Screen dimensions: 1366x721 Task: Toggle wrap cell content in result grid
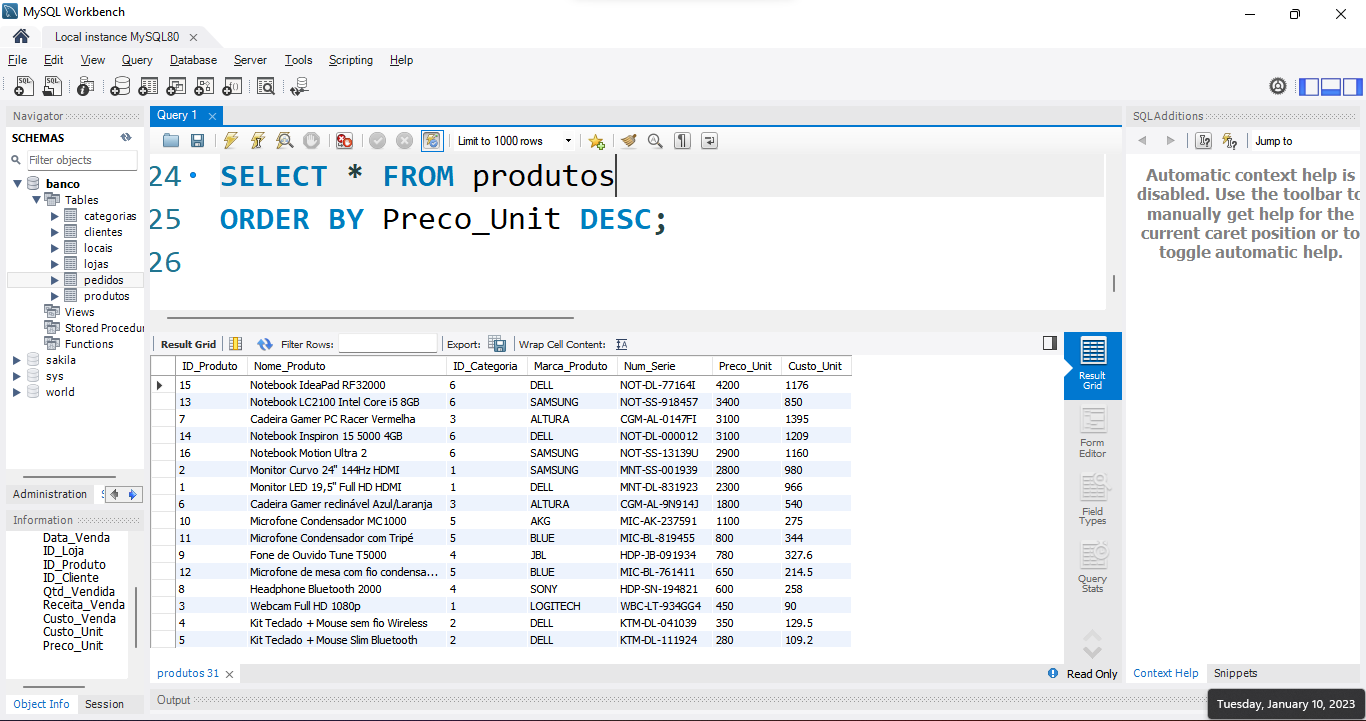[622, 344]
